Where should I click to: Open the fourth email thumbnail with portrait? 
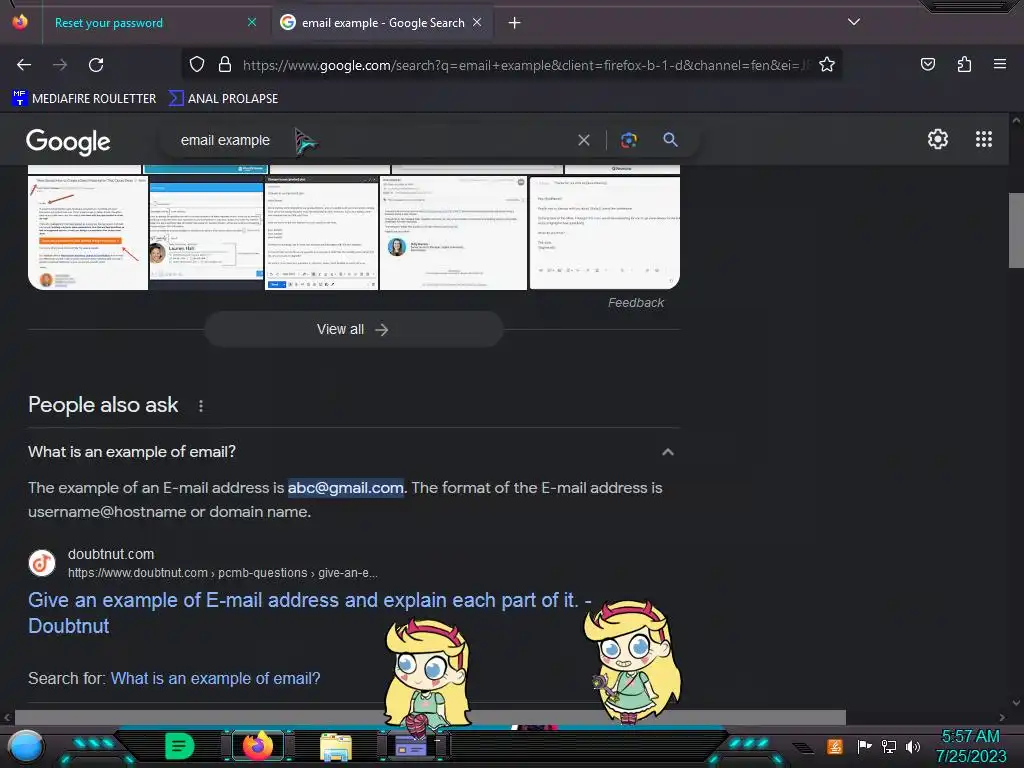tap(453, 232)
